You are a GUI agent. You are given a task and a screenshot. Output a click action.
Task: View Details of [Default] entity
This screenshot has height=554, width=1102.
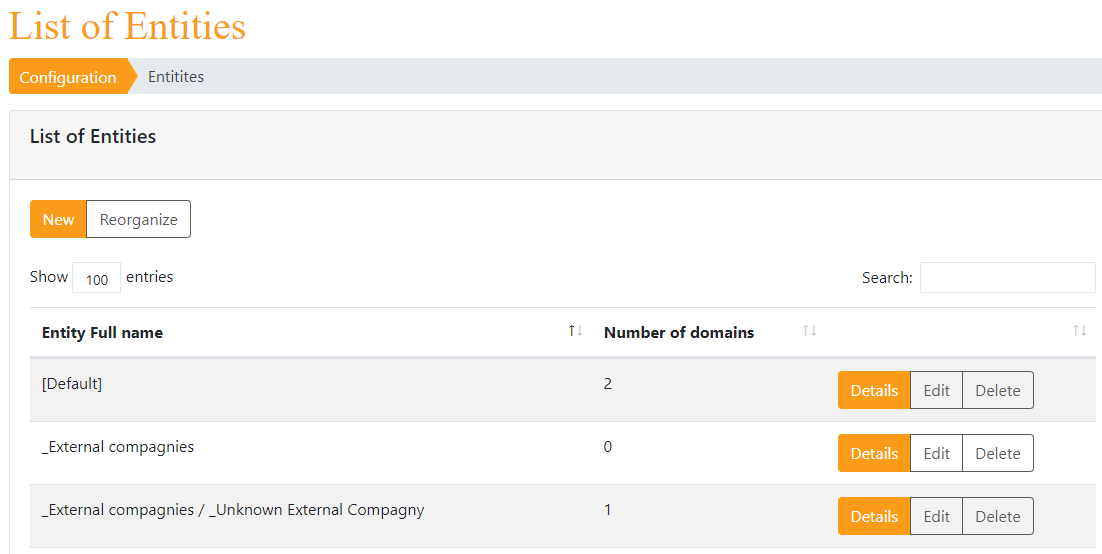874,390
